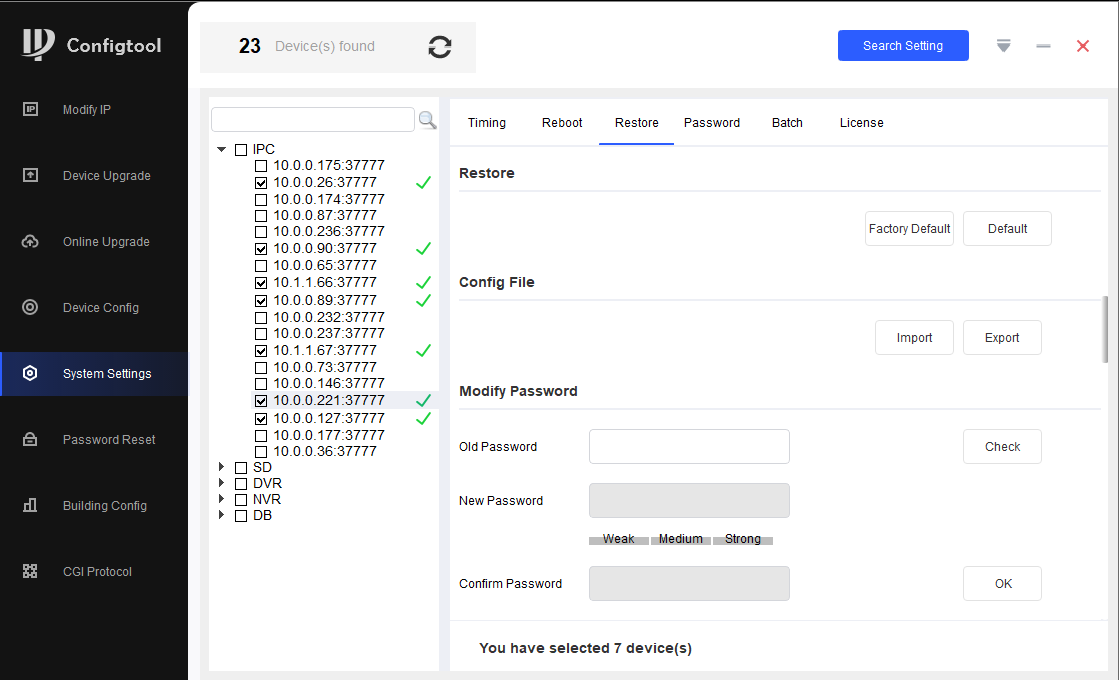The image size is (1119, 680).
Task: Click the Medium strength indicator
Action: pos(681,539)
